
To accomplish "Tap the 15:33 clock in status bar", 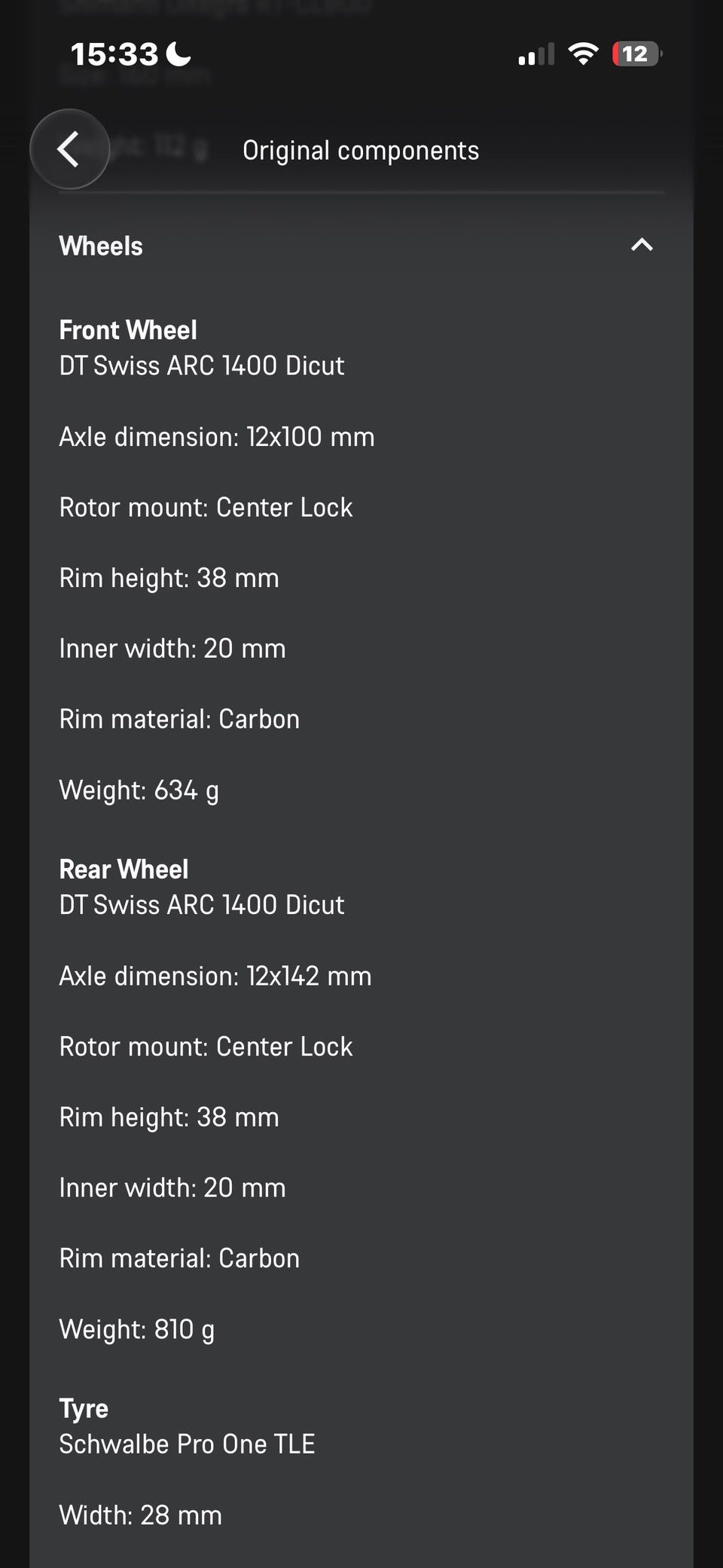I will click(114, 54).
